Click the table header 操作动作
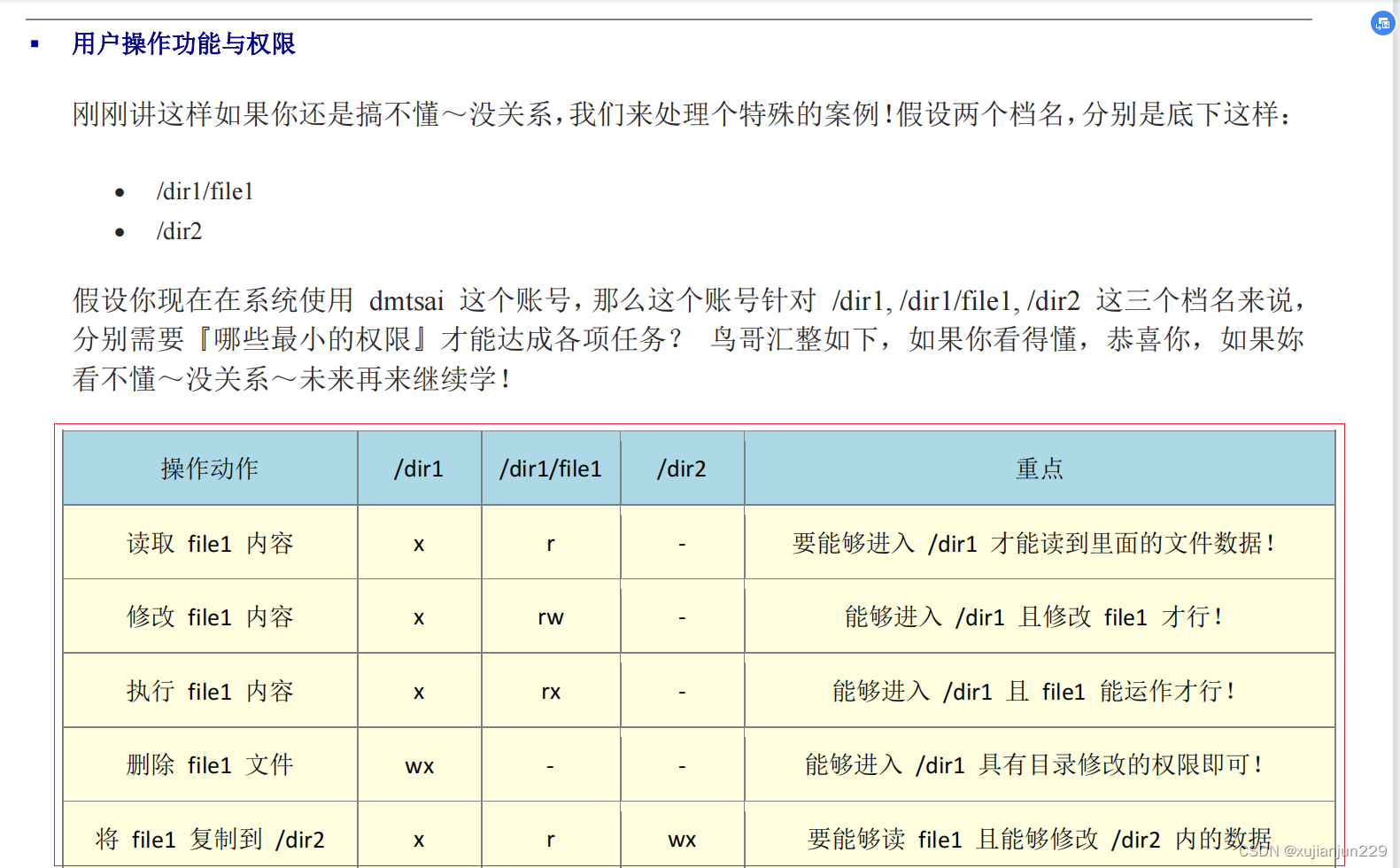 tap(210, 469)
